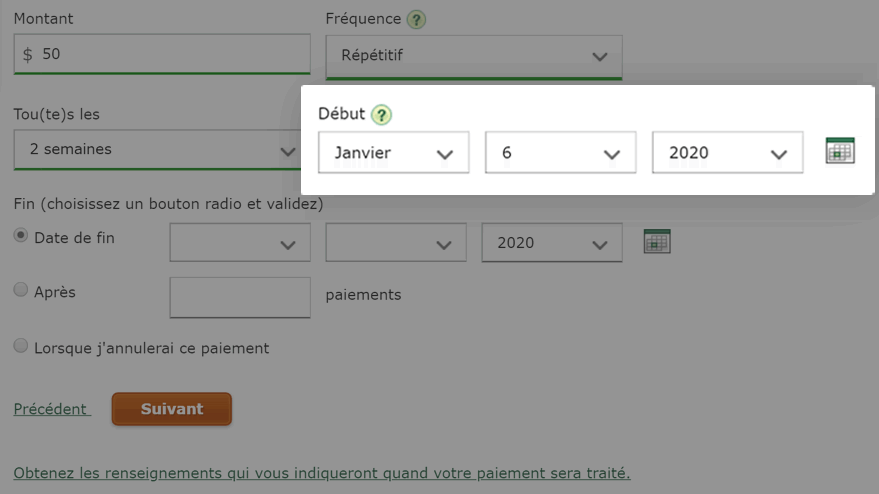Expand the Janvier month dropdown
Screen dimensions: 879x494
[x=394, y=153]
